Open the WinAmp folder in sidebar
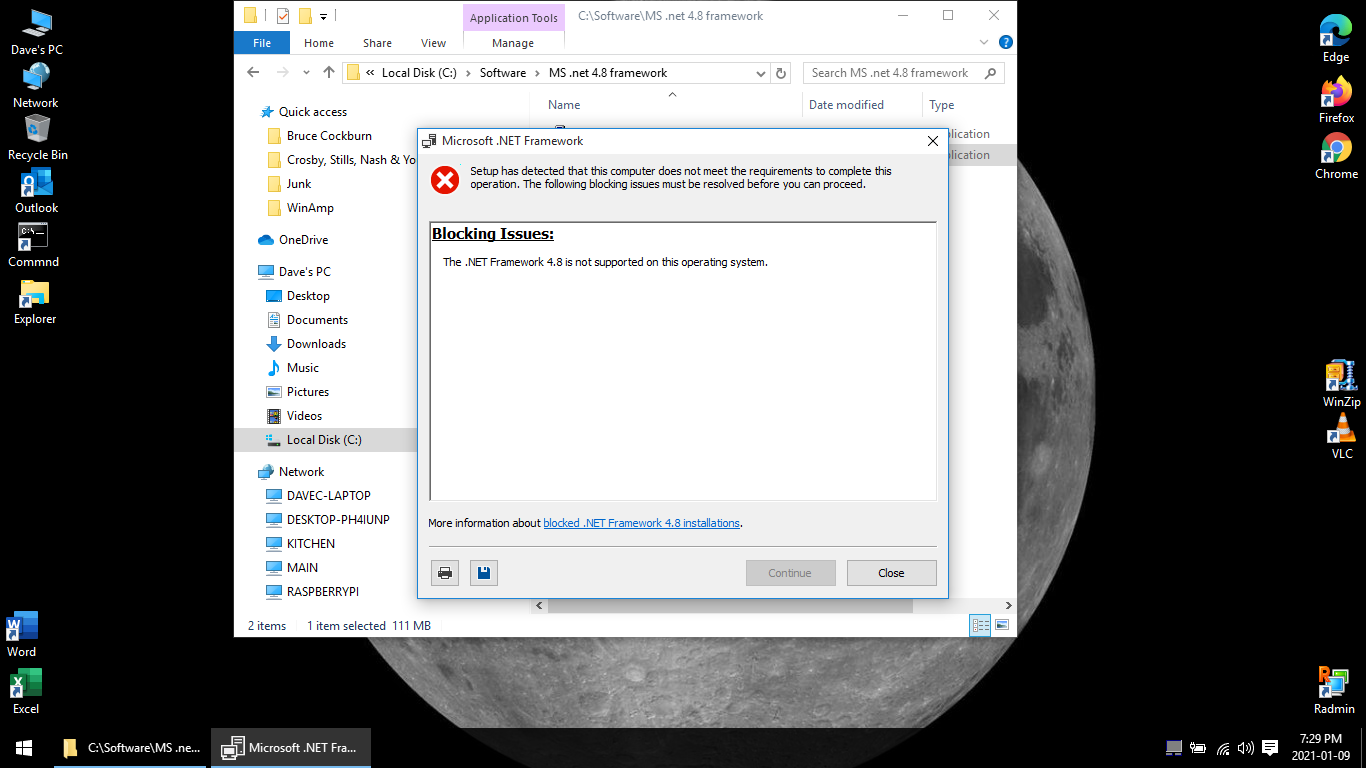 (310, 208)
